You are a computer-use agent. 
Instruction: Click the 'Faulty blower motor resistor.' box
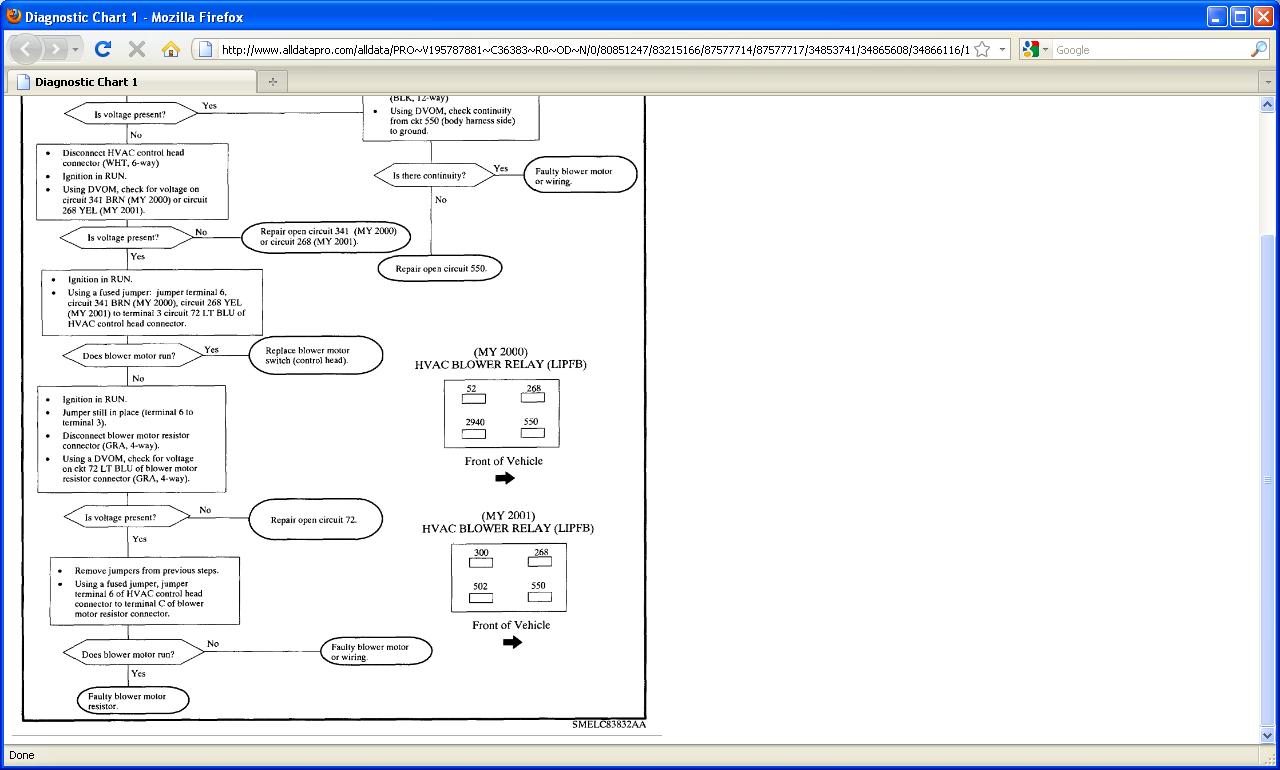pos(132,700)
